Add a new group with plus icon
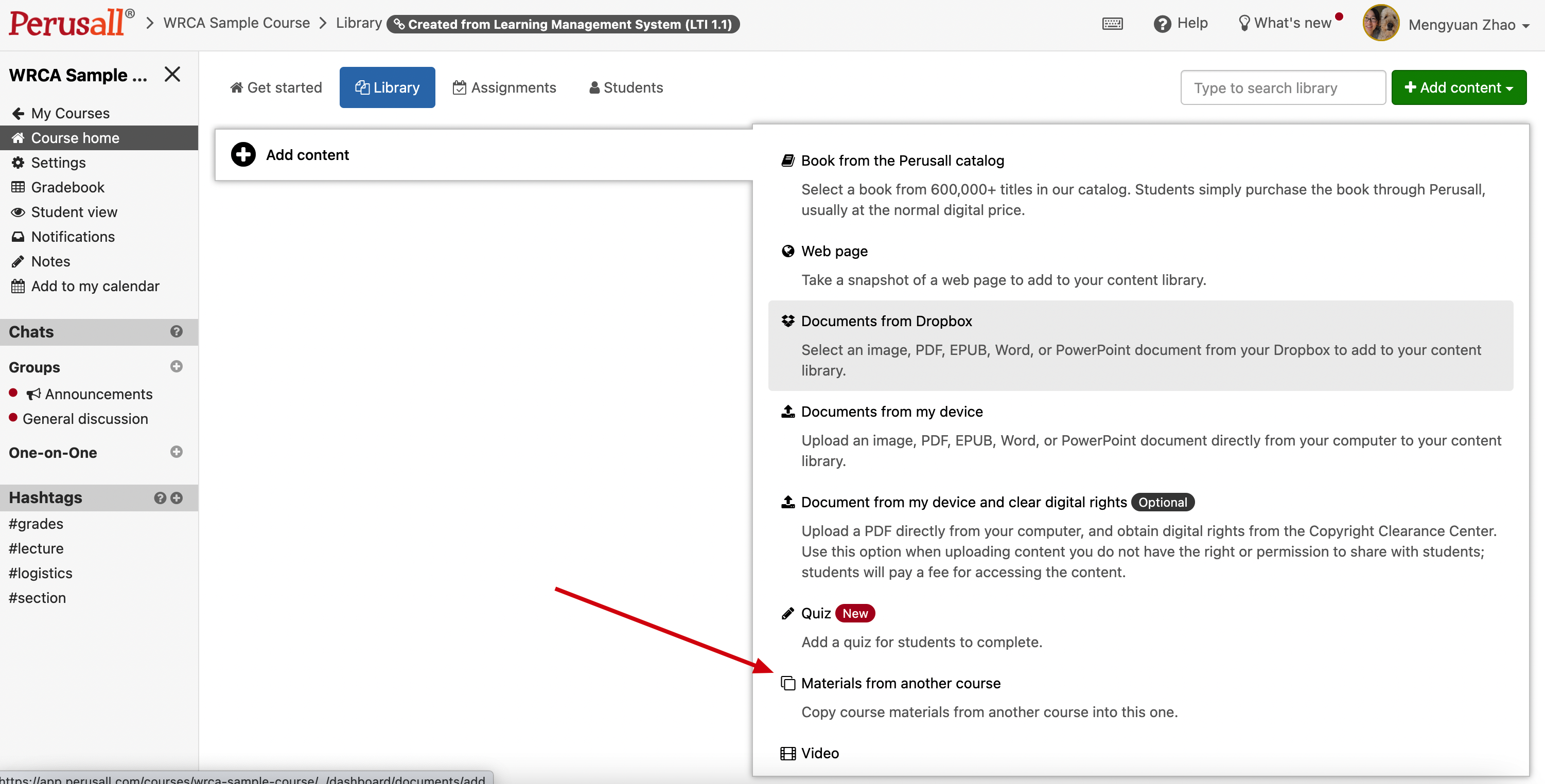 175,366
